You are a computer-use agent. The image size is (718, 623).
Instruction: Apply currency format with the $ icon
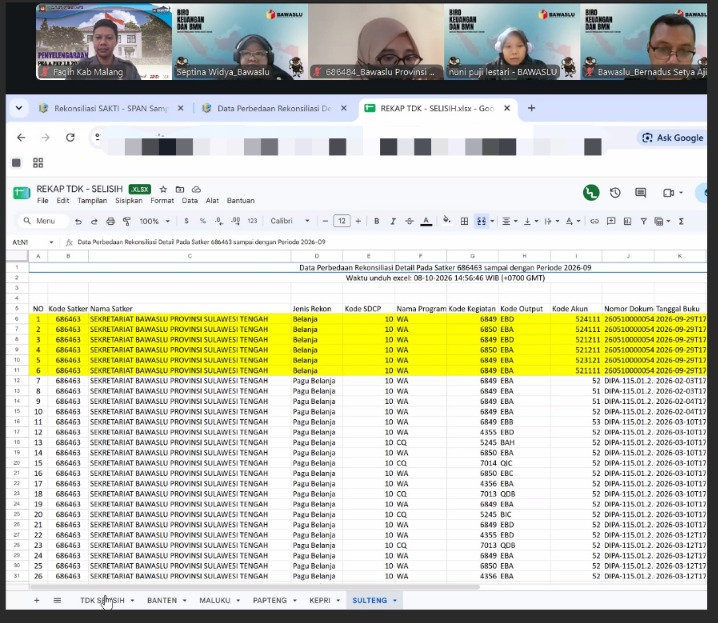(186, 221)
